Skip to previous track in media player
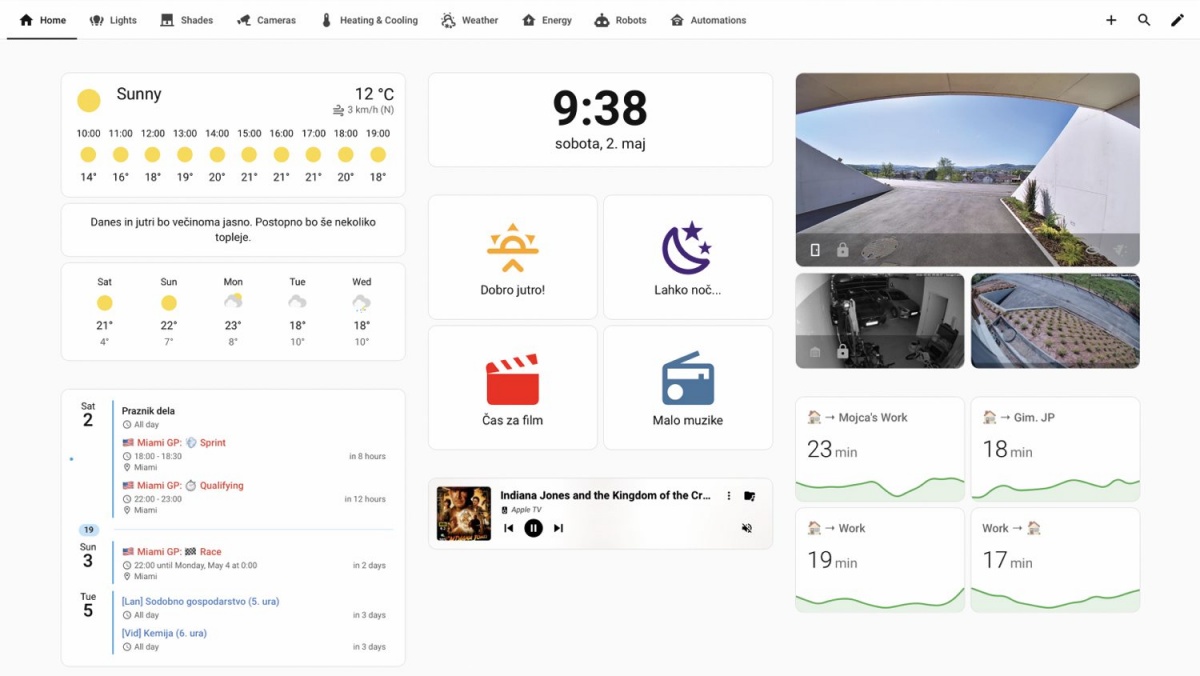 [x=509, y=528]
